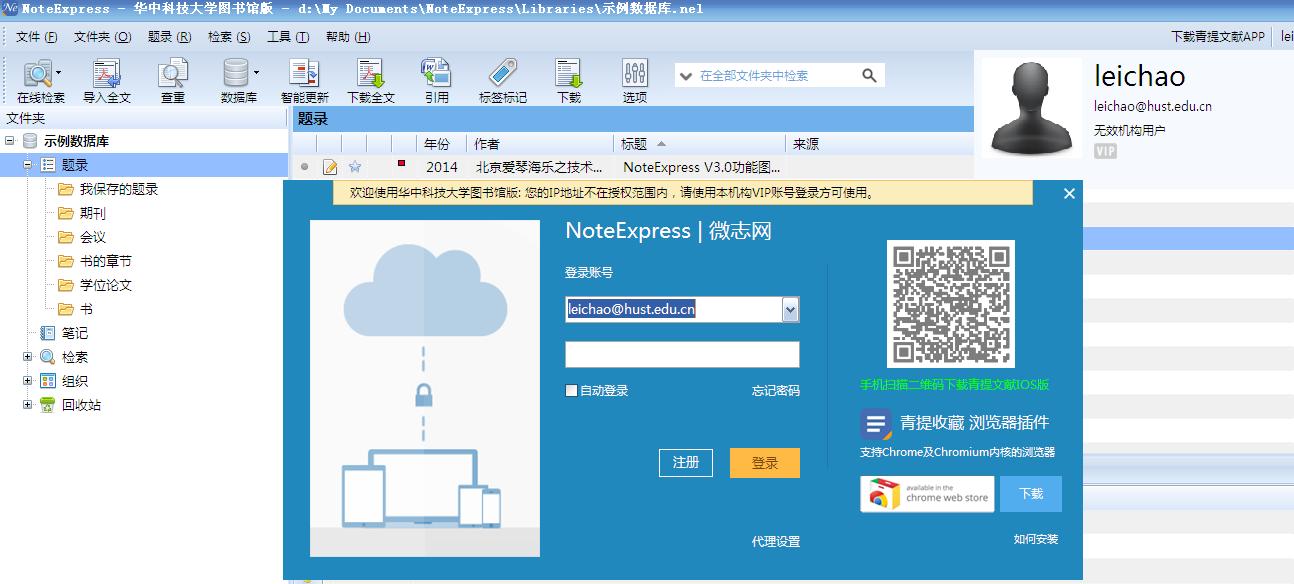Select the 期刊 folder
Image resolution: width=1294 pixels, height=584 pixels.
tap(93, 213)
